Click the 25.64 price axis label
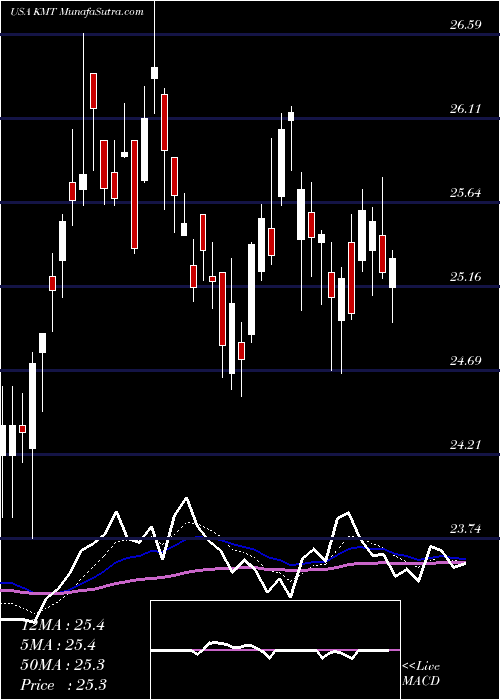The height and width of the screenshot is (700, 500). point(465,193)
